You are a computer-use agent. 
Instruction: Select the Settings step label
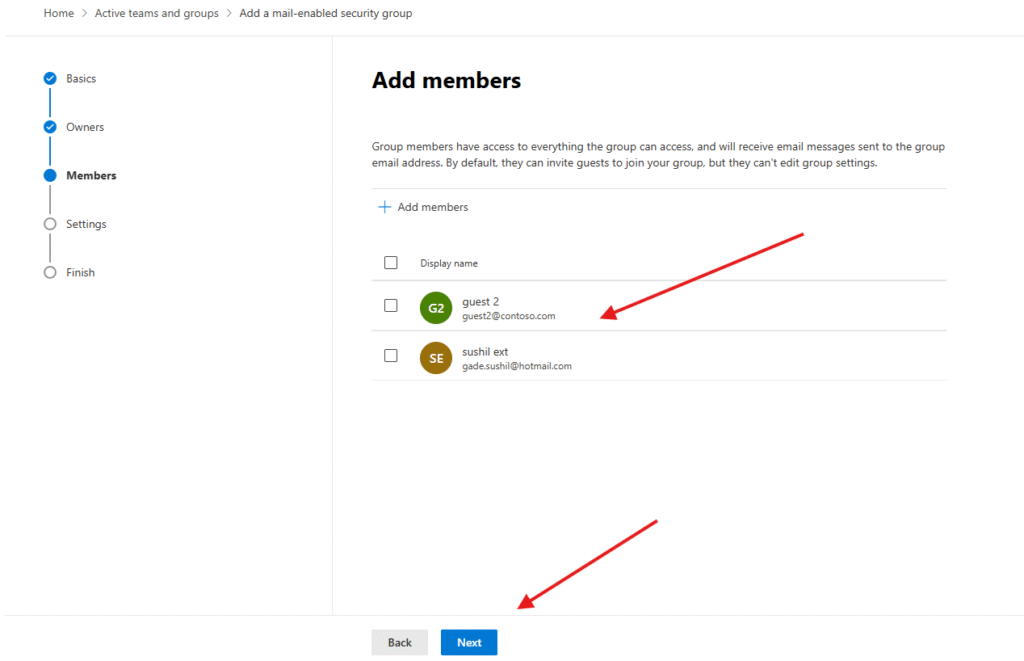tap(86, 224)
